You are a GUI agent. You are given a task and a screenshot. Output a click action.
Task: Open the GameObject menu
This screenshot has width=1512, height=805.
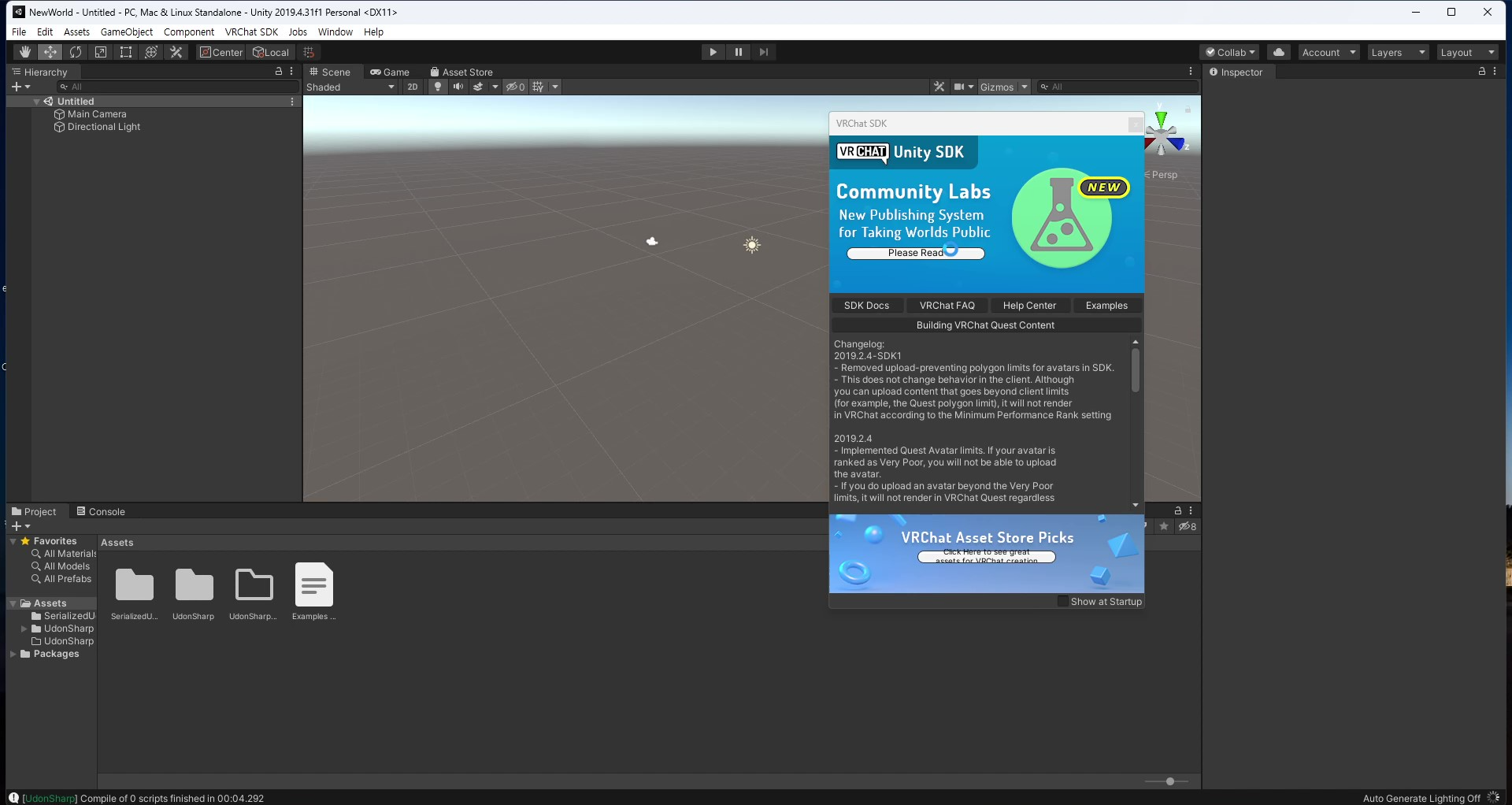127,32
